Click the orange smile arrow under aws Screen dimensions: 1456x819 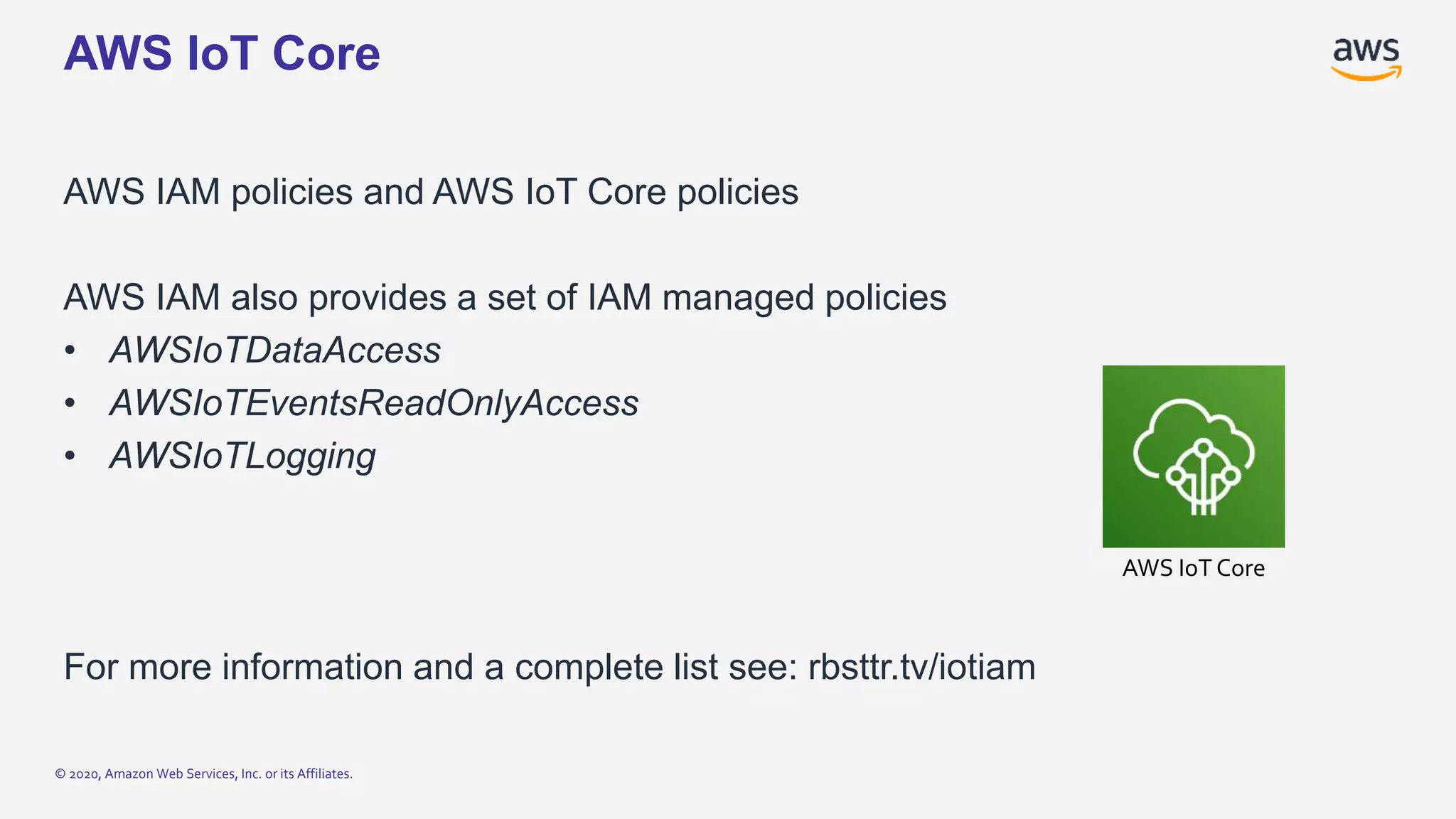[1366, 74]
